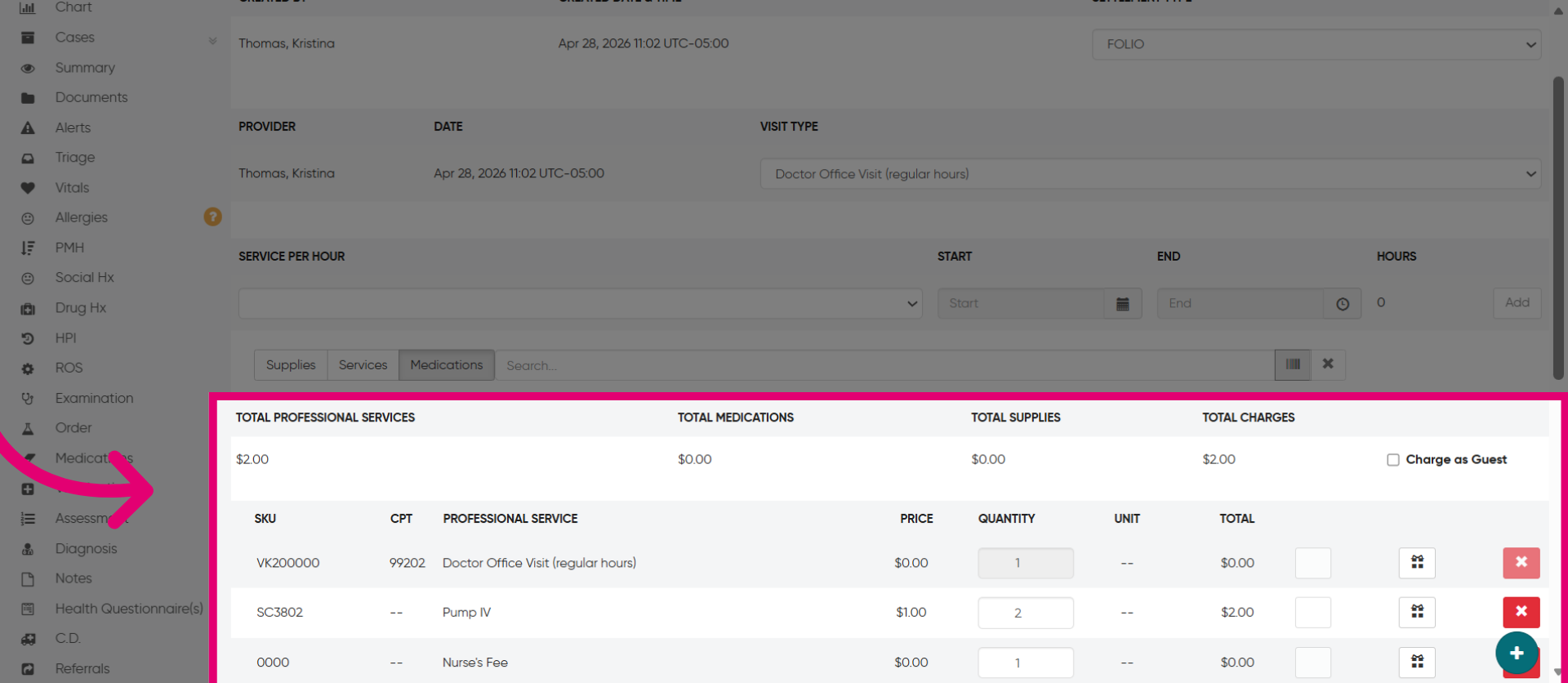Click SKU value SC3802
This screenshot has height=683, width=1568.
click(279, 613)
